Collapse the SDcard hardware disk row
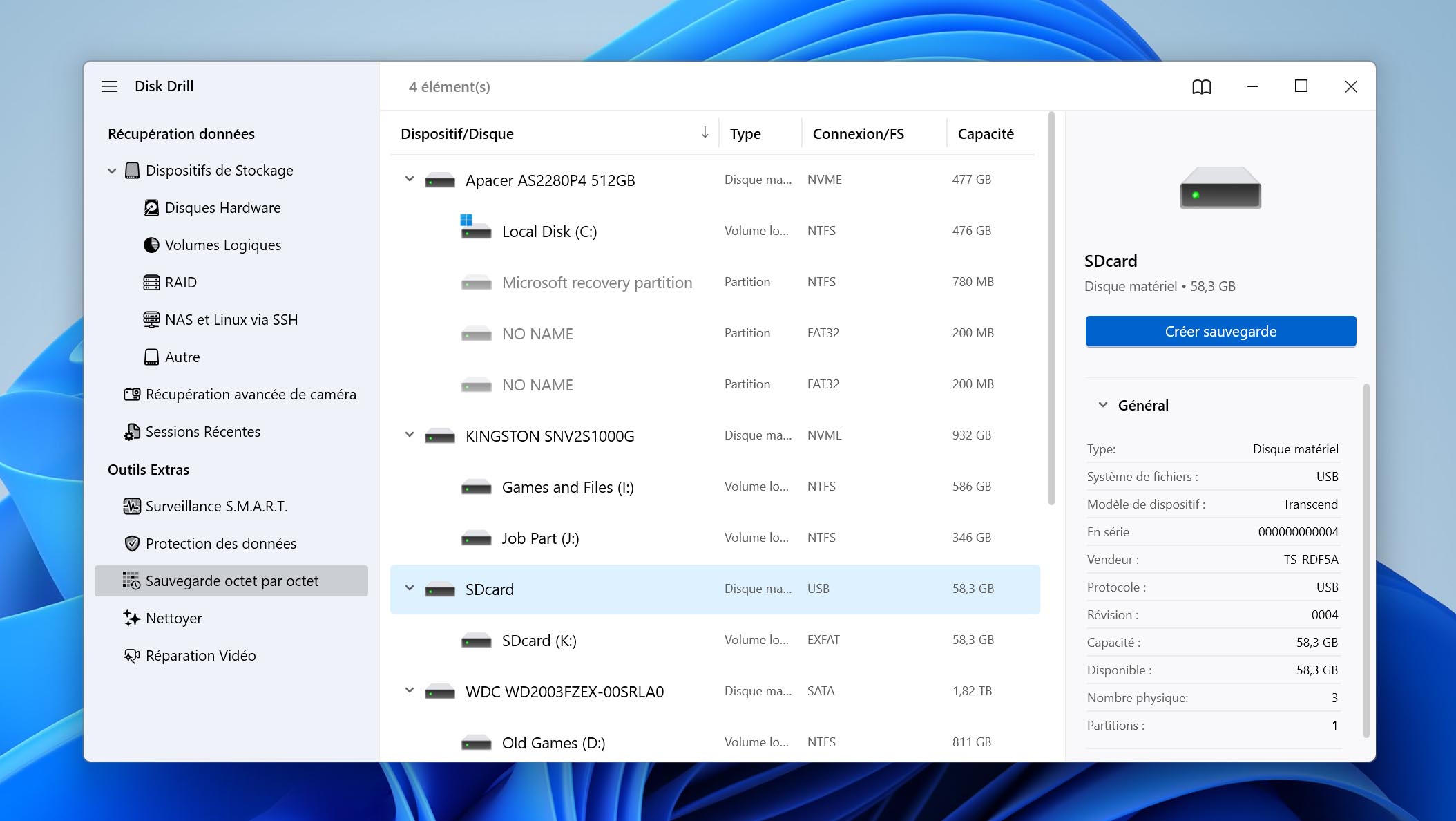1456x821 pixels. (410, 589)
